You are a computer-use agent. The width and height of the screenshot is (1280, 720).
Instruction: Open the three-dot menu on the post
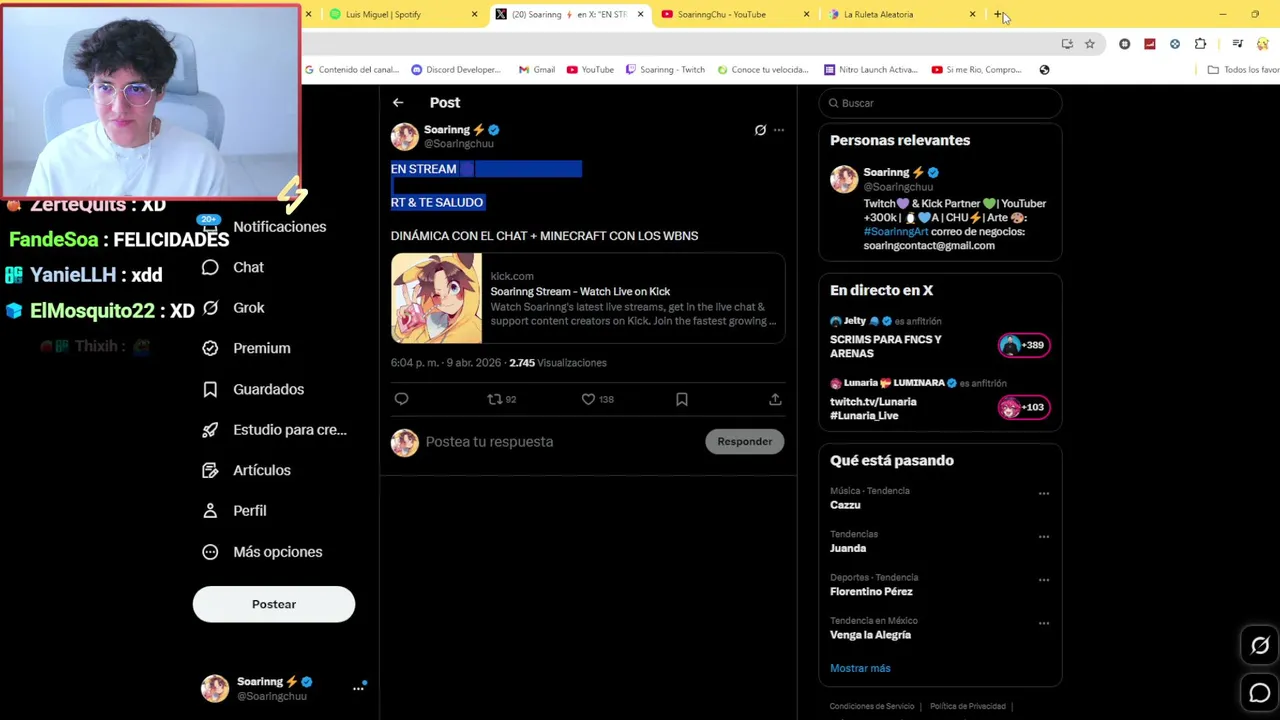(779, 130)
